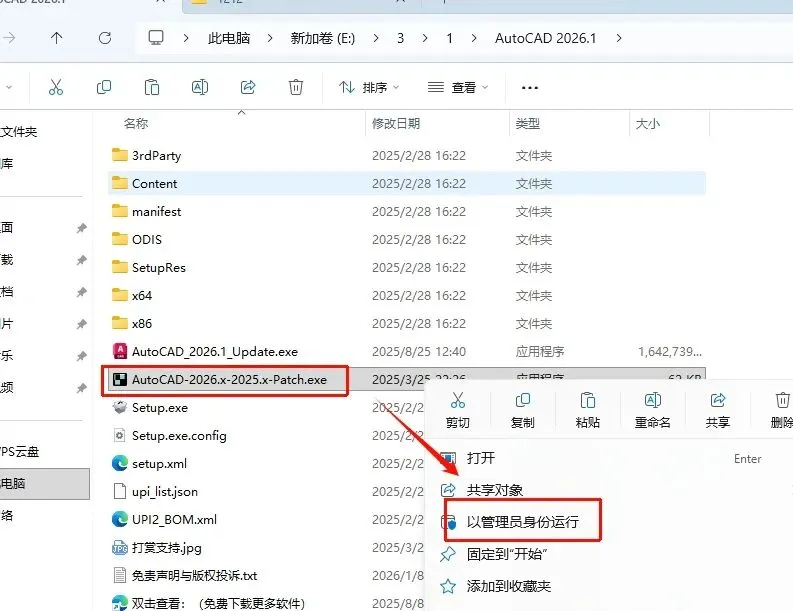Select the manifest folder
This screenshot has width=793, height=611.
point(407,211)
